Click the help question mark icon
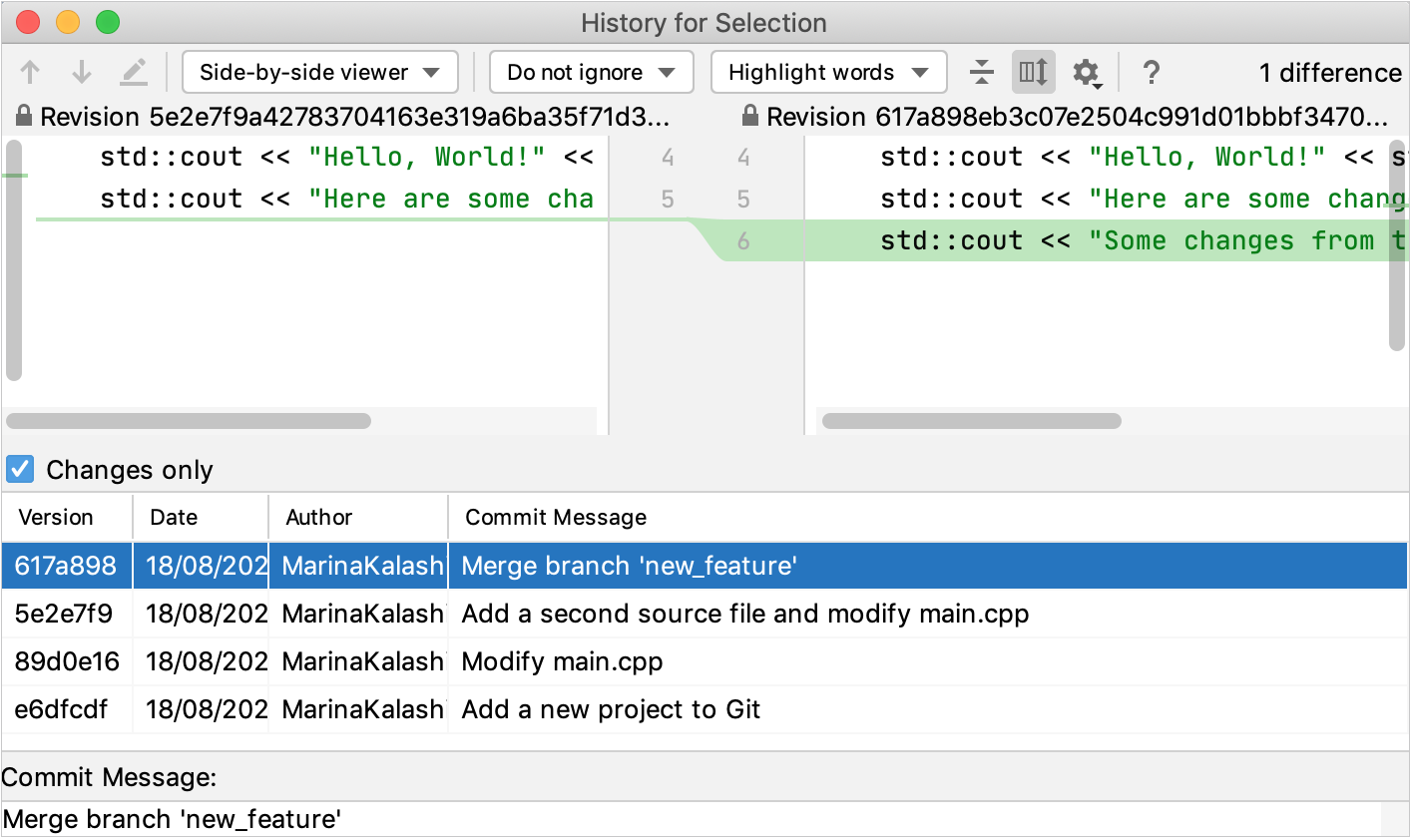This screenshot has width=1412, height=840. click(1152, 71)
